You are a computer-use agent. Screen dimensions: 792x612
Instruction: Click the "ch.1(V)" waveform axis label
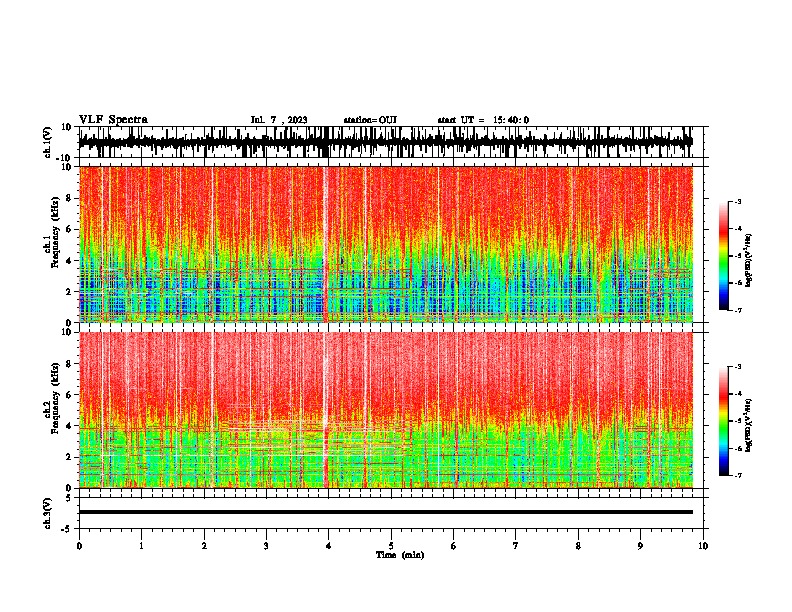point(48,142)
